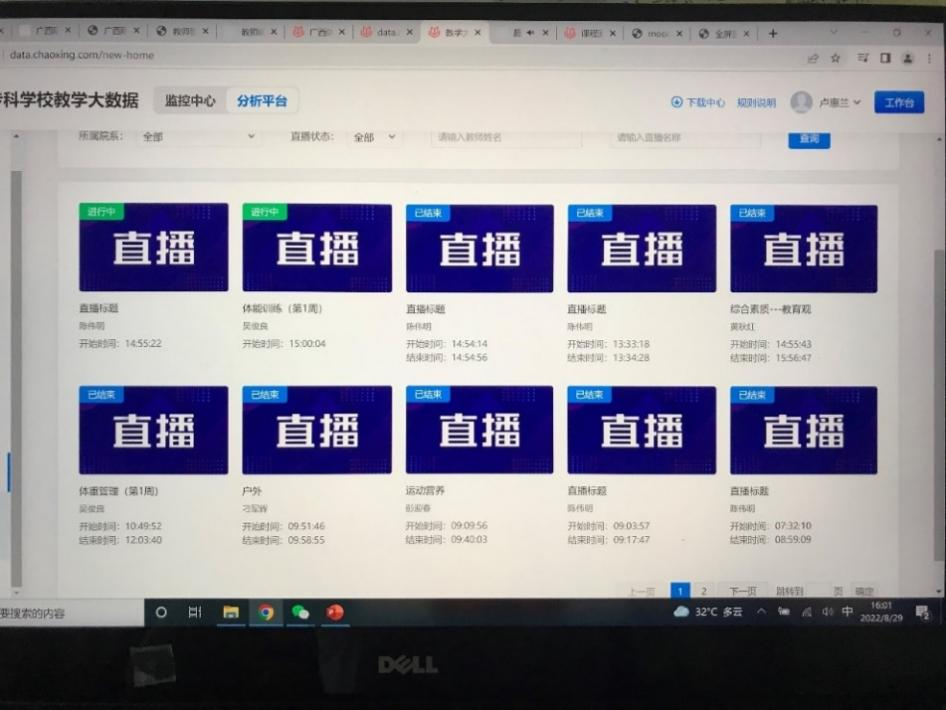Click the blue 查询 button
This screenshot has height=710, width=946.
coord(808,139)
